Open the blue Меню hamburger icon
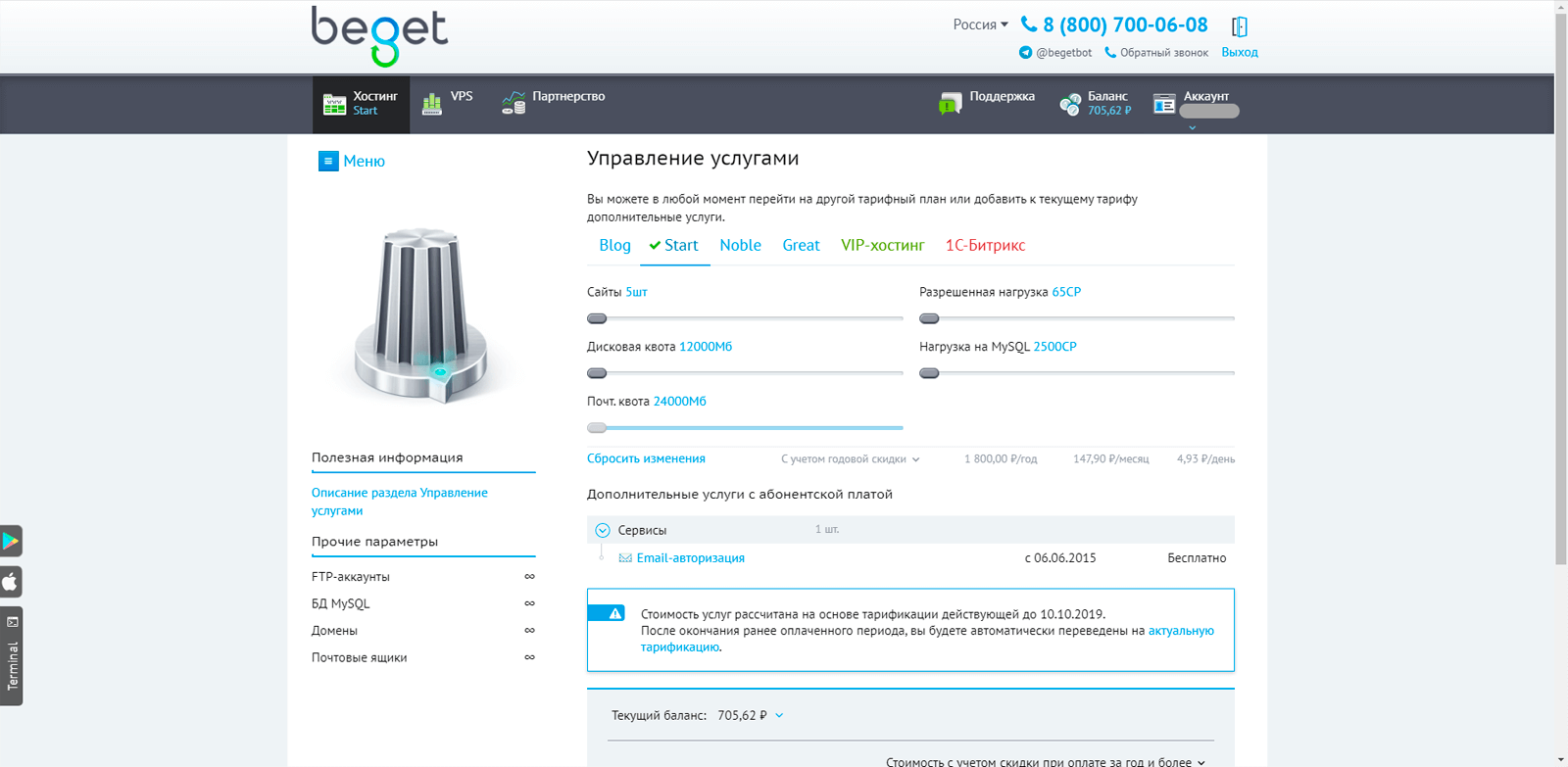 pyautogui.click(x=328, y=161)
